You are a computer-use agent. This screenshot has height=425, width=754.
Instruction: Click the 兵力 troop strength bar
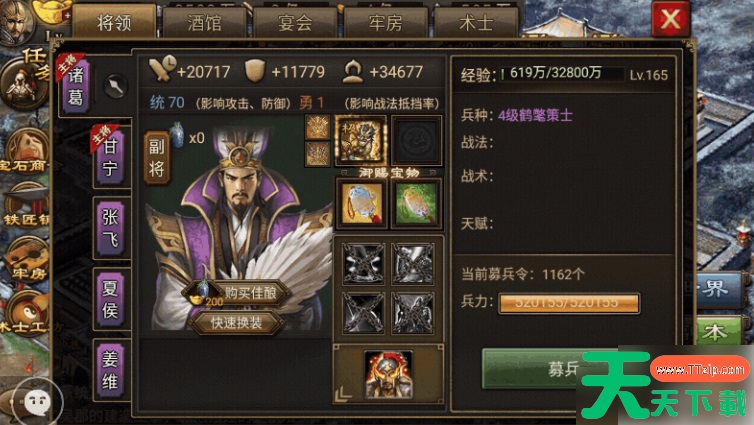tap(569, 303)
